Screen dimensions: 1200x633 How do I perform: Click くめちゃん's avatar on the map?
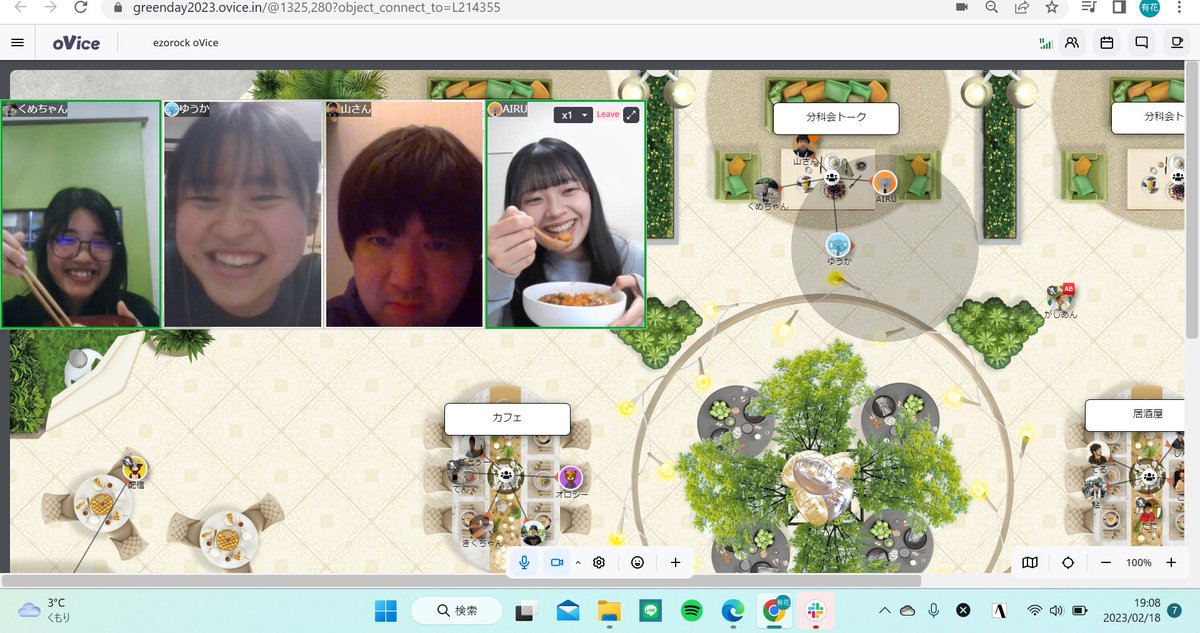point(767,190)
